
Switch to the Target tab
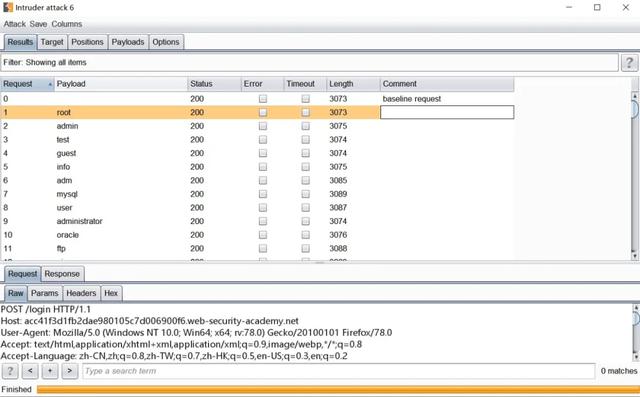52,42
